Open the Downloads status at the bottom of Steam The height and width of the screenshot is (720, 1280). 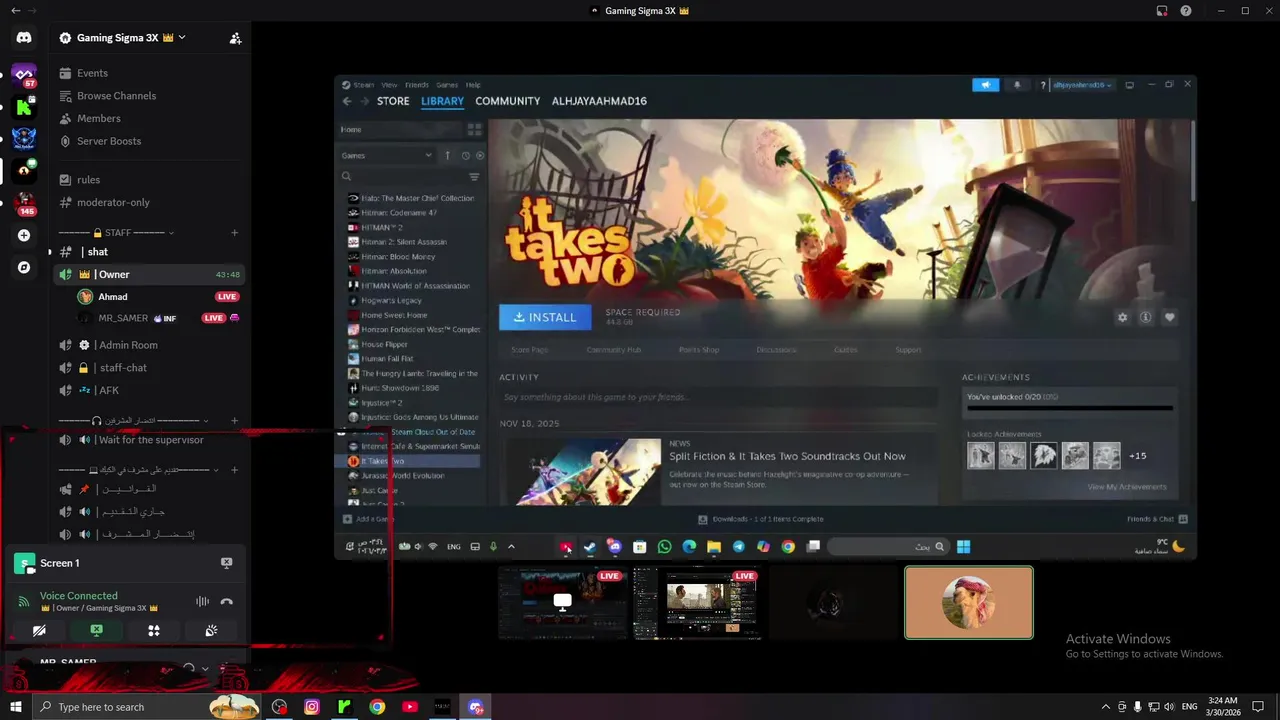(761, 519)
